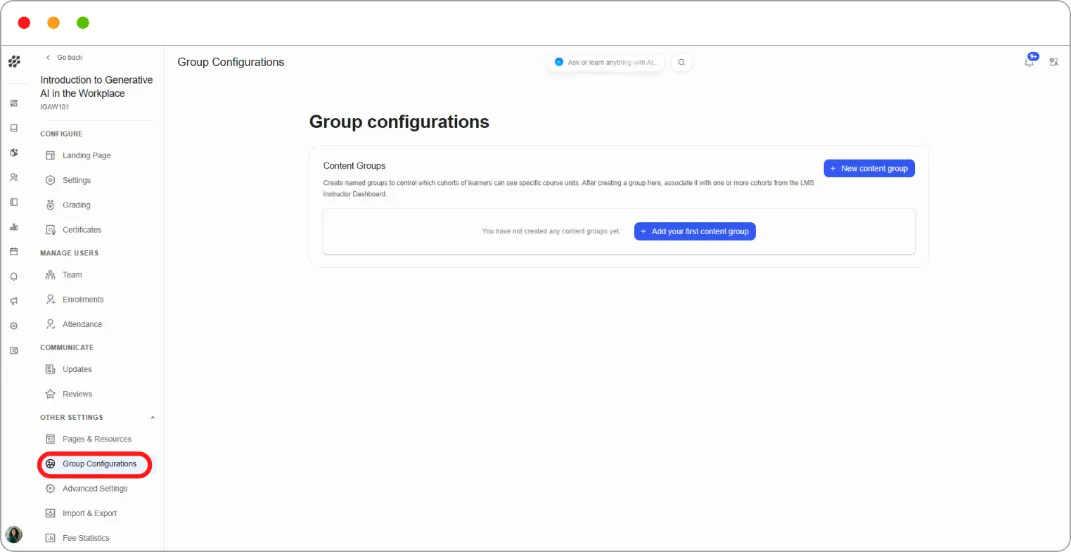This screenshot has width=1071, height=552.
Task: Collapse the Other Settings section
Action: tap(152, 417)
